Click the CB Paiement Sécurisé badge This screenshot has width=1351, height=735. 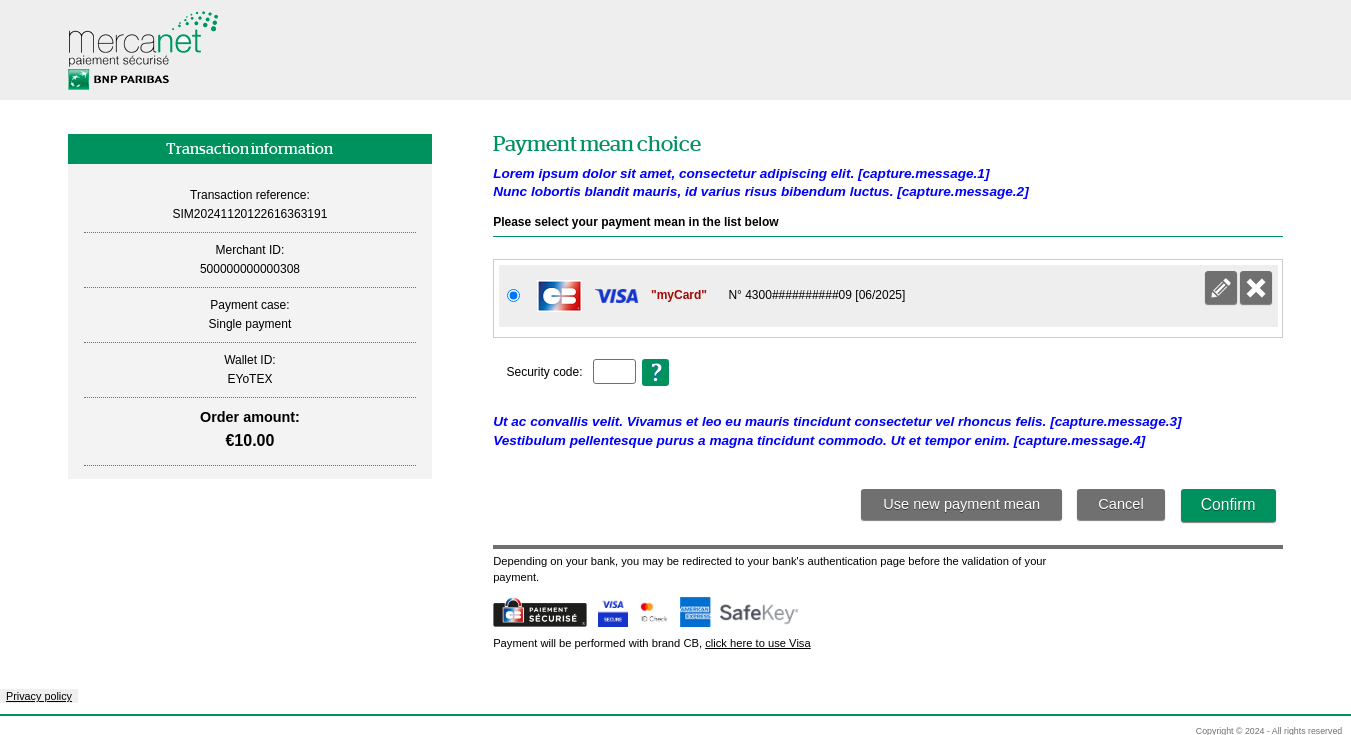click(x=539, y=613)
